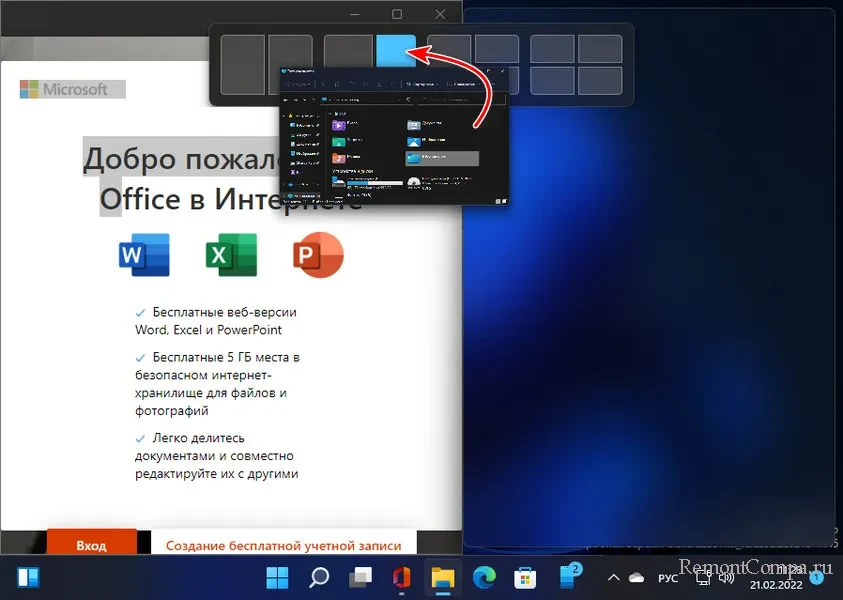The image size is (843, 600).
Task: Click the OneDrive cloud tray icon
Action: pos(637,578)
